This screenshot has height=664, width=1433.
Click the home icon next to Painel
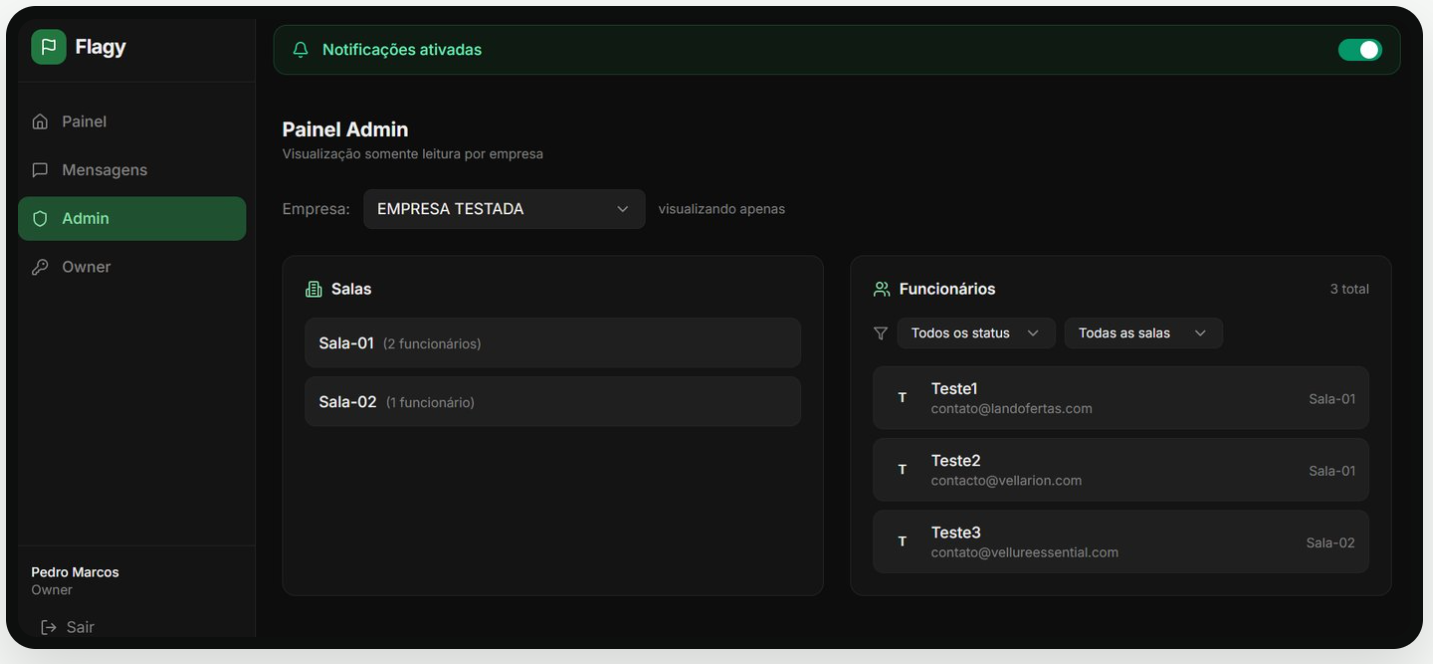click(x=40, y=122)
